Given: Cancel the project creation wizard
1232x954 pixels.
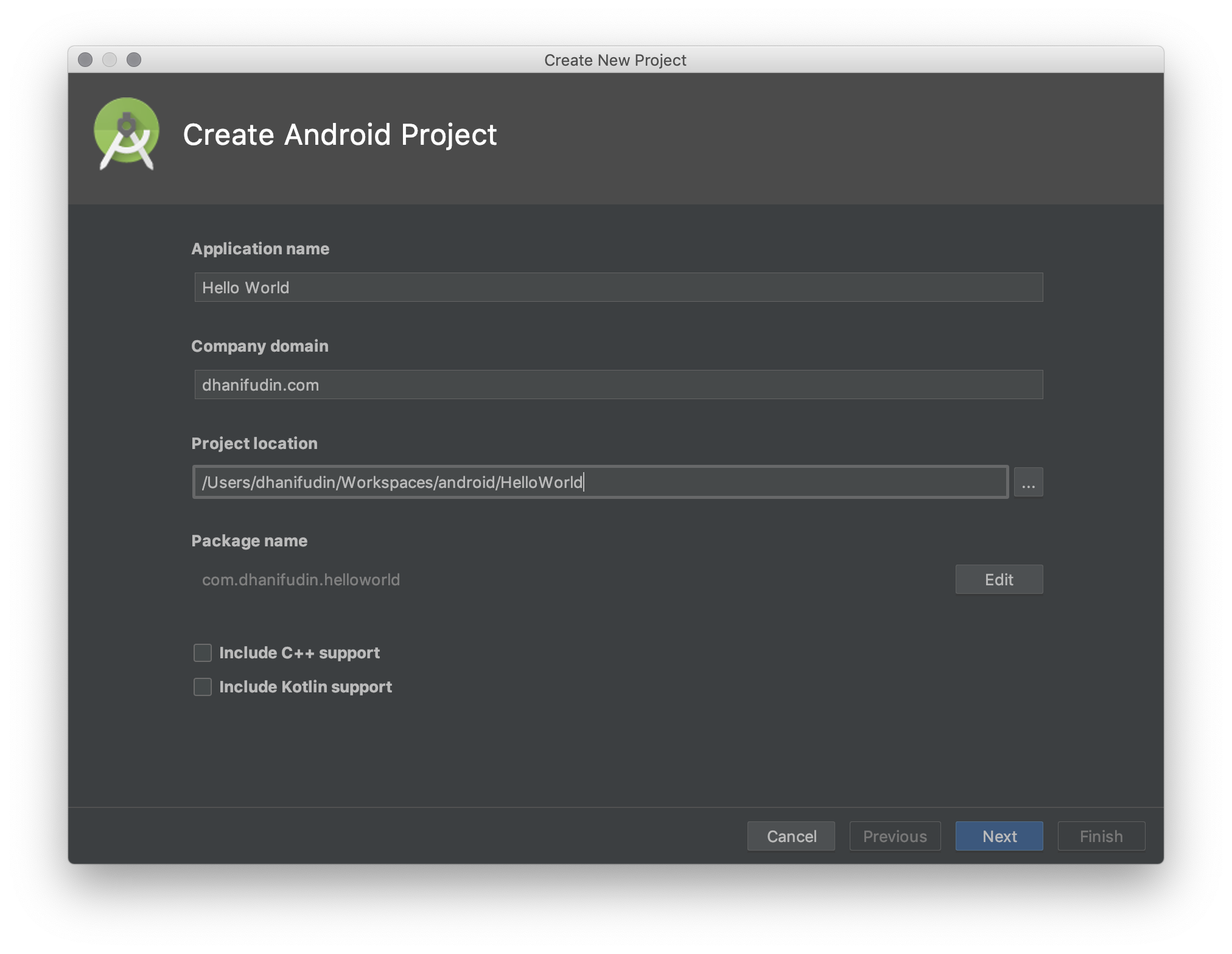Looking at the screenshot, I should tap(791, 837).
